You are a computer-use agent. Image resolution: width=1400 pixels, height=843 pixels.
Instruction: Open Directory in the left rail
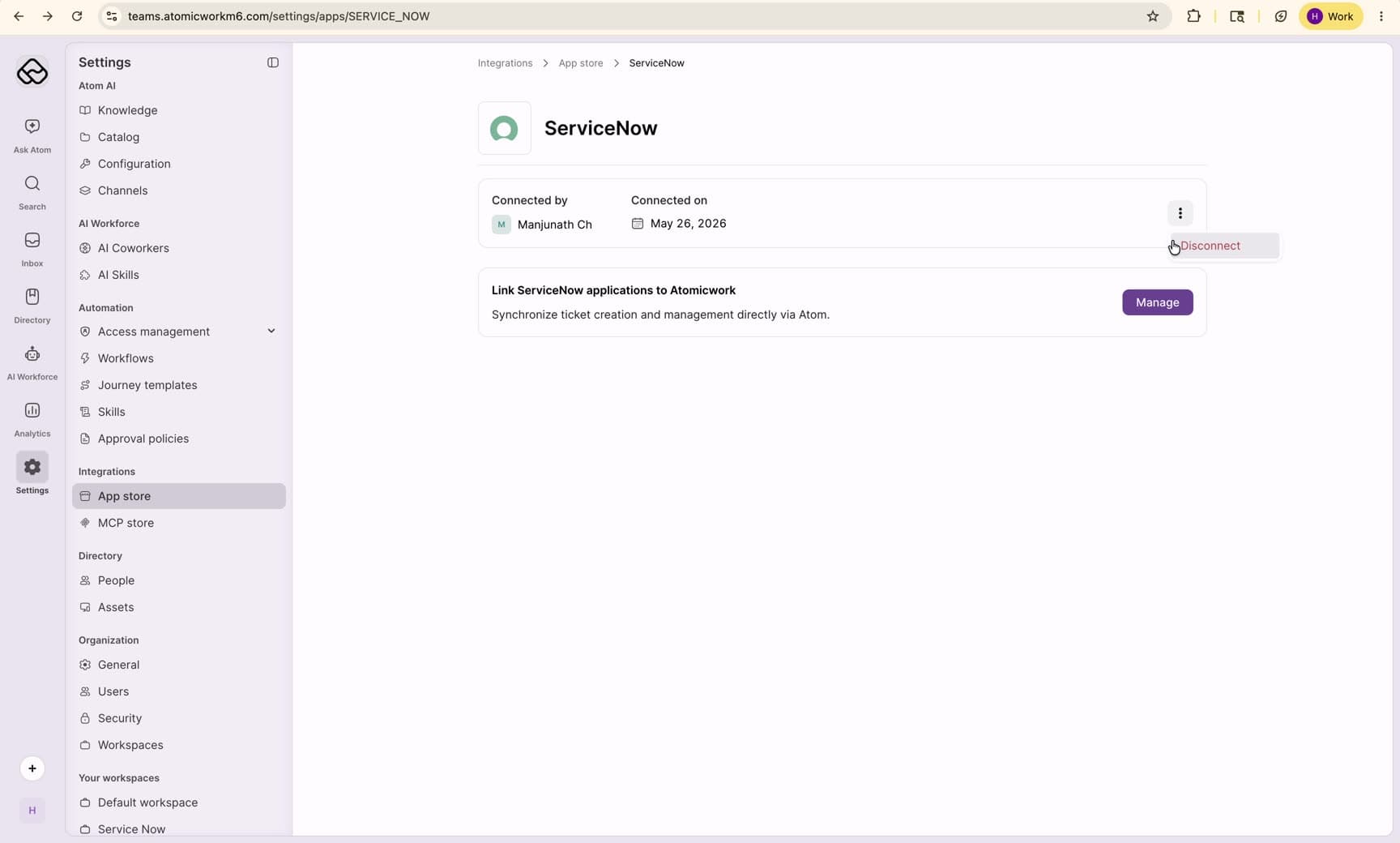(32, 306)
